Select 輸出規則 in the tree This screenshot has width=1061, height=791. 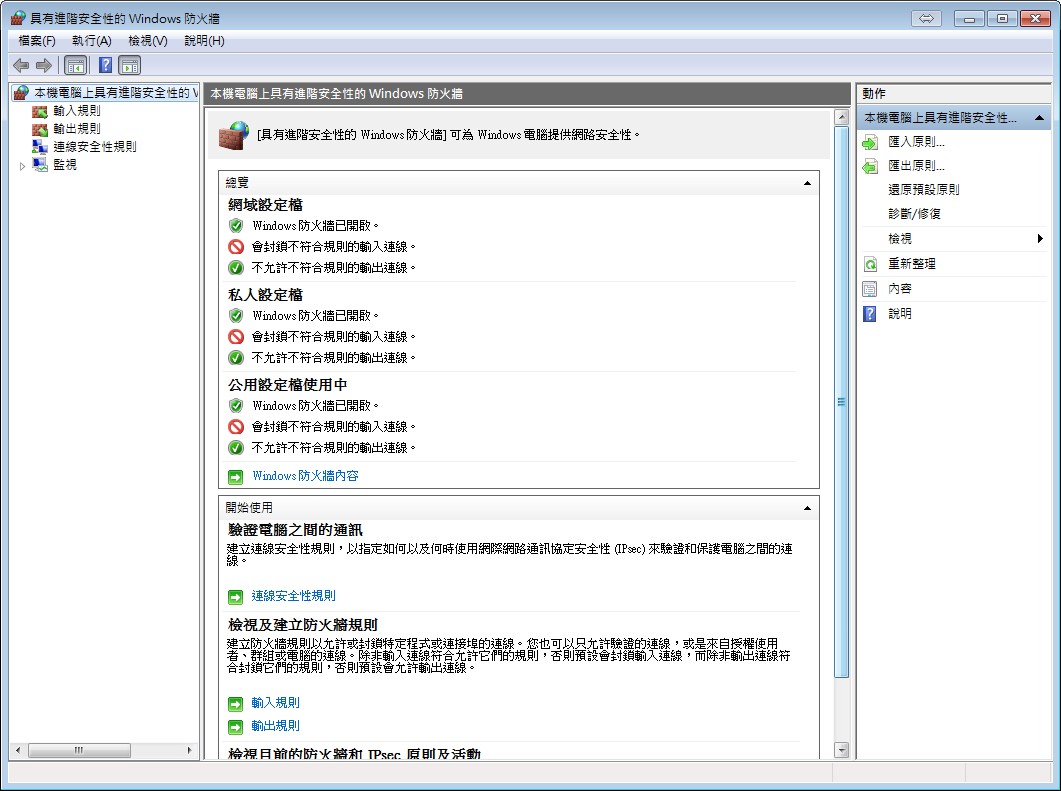(x=77, y=129)
